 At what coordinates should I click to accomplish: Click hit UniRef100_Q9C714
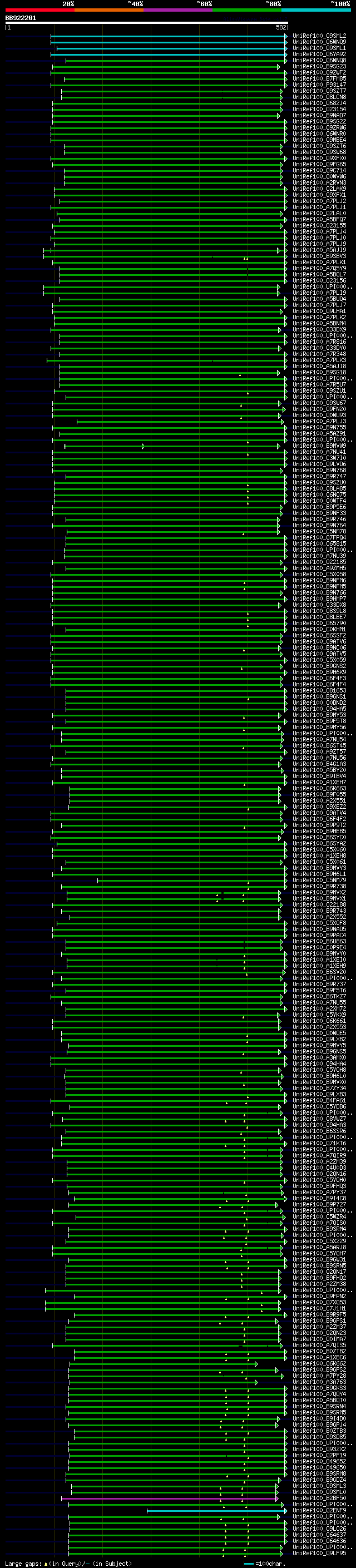(x=319, y=170)
